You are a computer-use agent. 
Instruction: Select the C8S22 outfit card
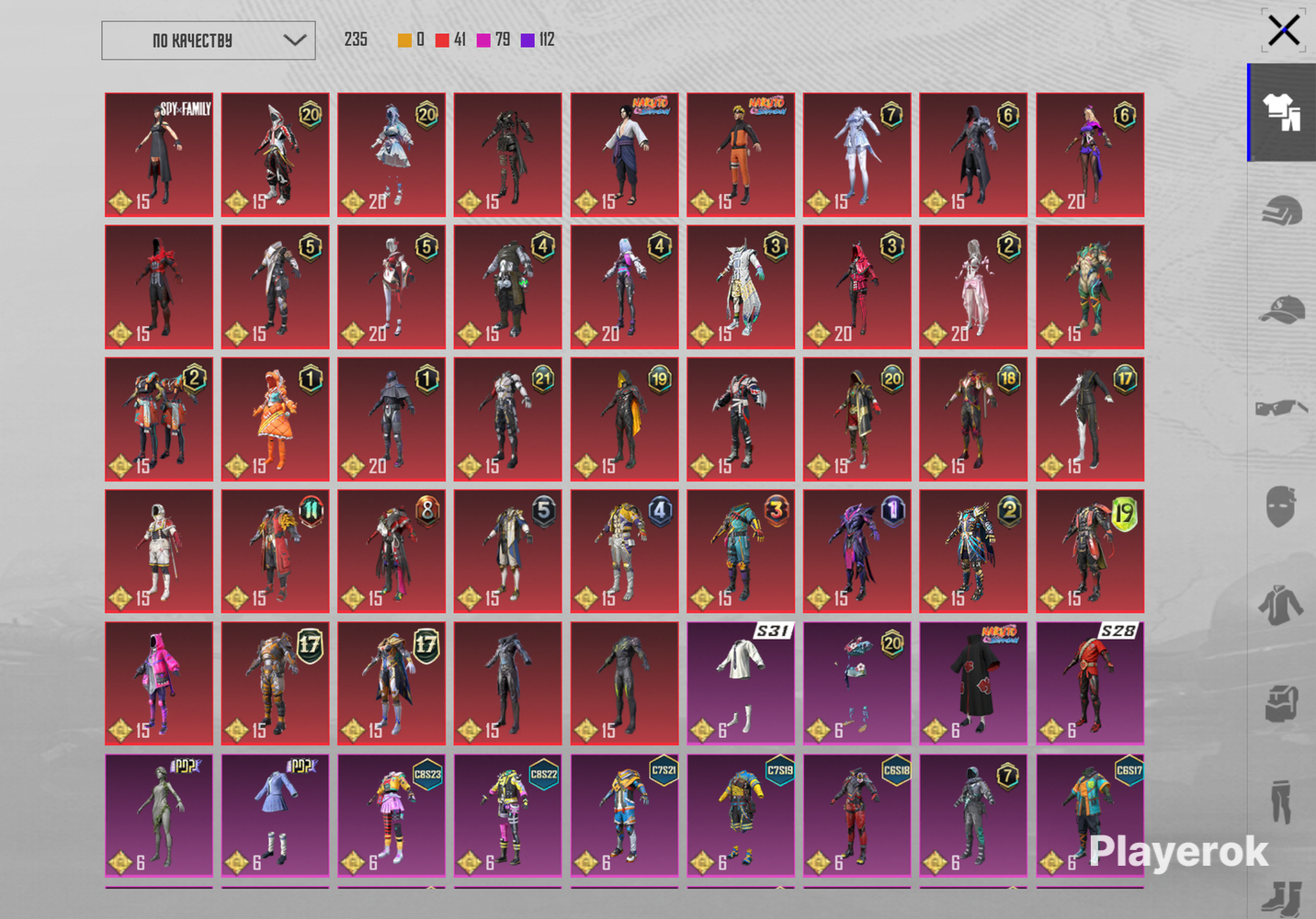point(508,815)
